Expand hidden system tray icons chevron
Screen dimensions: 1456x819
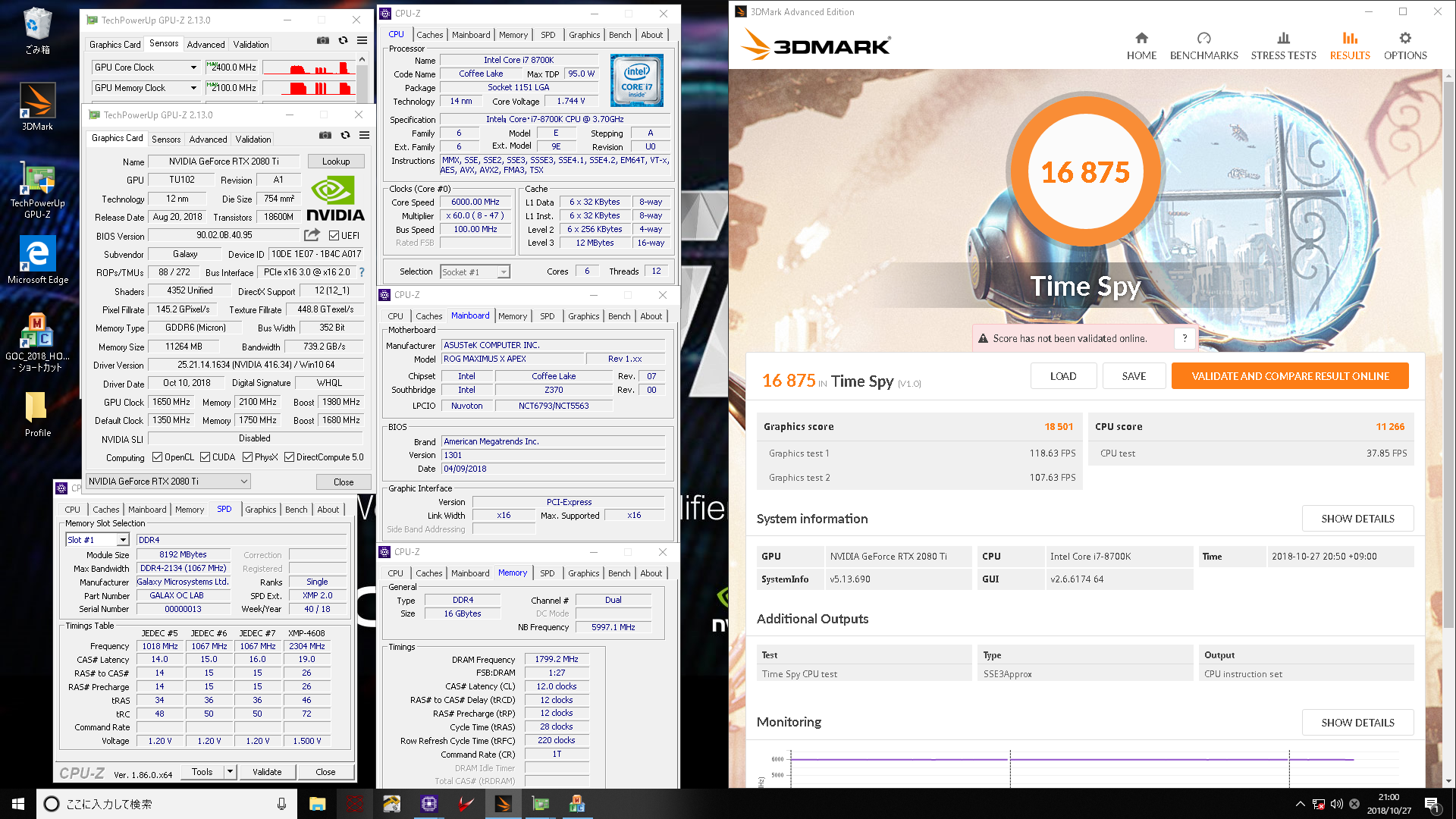pos(1300,804)
